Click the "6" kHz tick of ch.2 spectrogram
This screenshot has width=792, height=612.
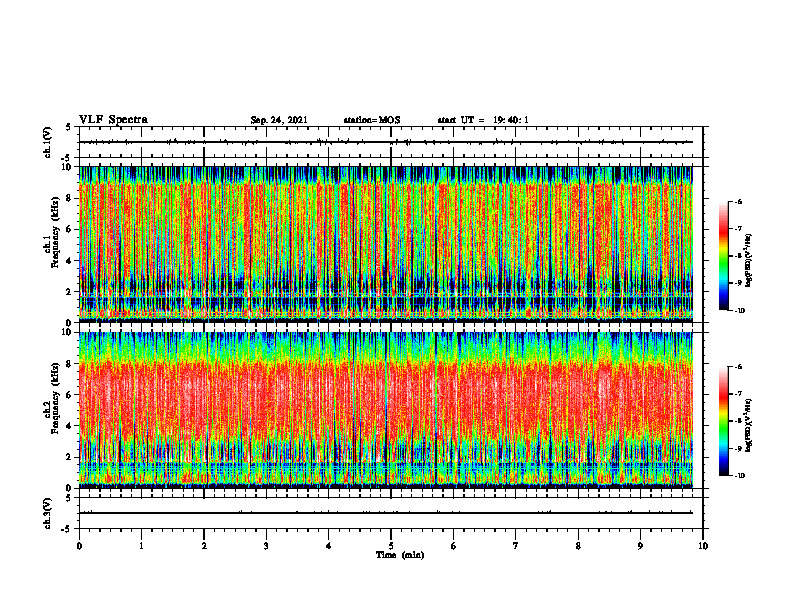pos(70,395)
